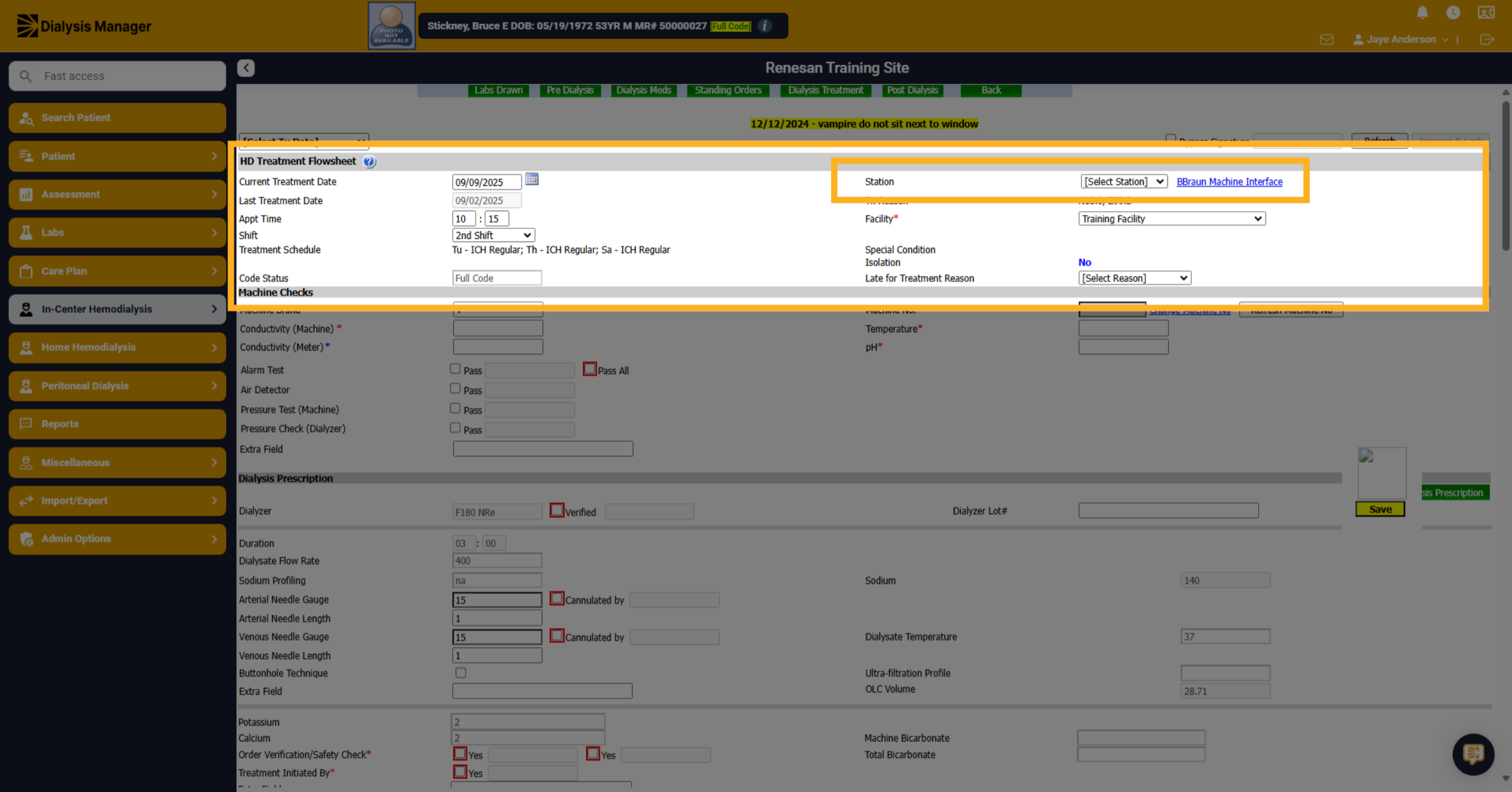Open the mail envelope icon

point(1327,40)
